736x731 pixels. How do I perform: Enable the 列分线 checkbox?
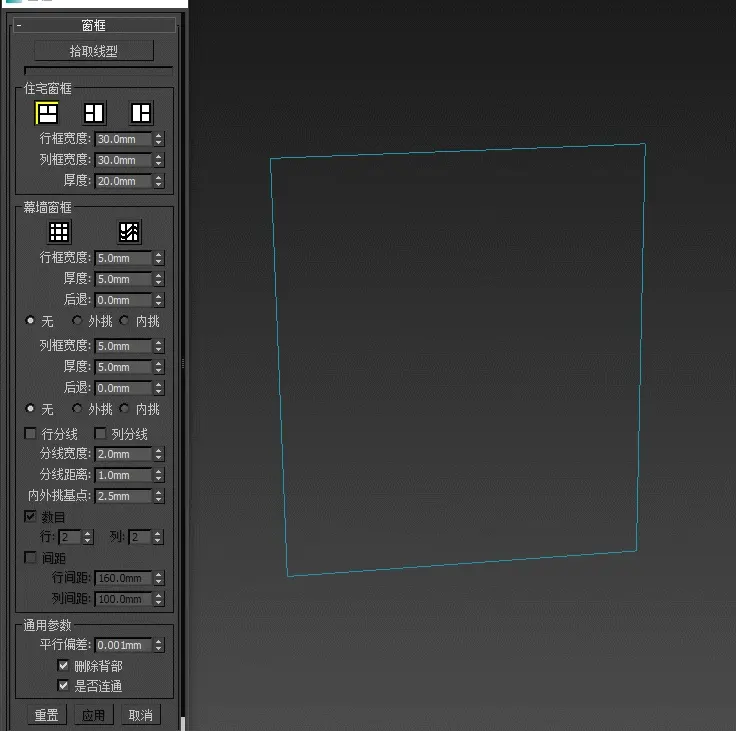[100, 434]
